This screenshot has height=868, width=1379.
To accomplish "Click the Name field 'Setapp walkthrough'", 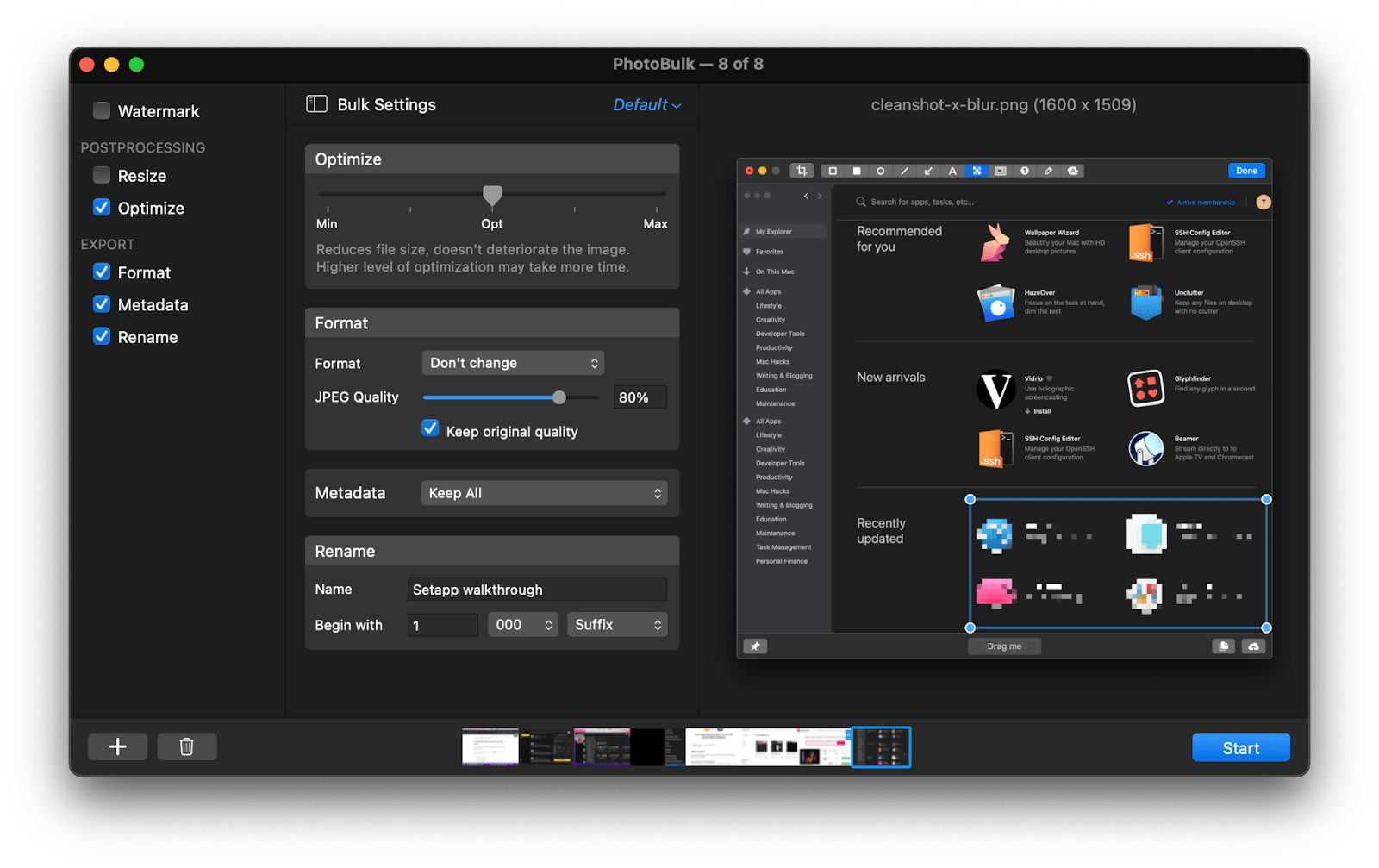I will [x=537, y=590].
